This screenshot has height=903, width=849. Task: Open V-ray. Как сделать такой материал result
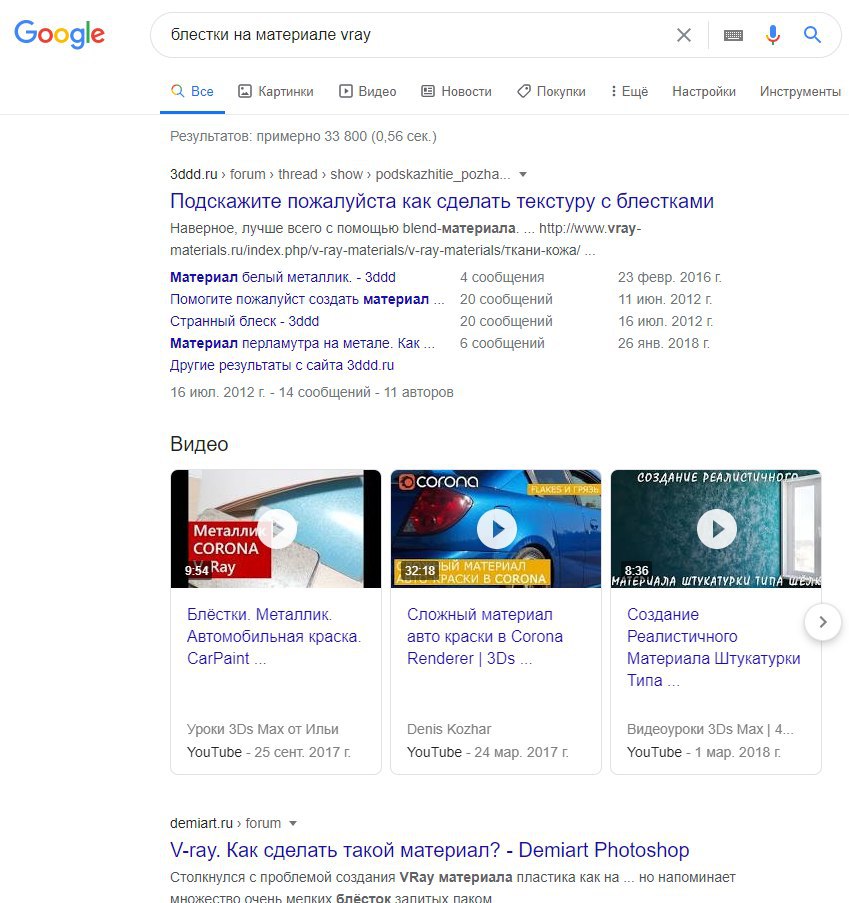[430, 850]
